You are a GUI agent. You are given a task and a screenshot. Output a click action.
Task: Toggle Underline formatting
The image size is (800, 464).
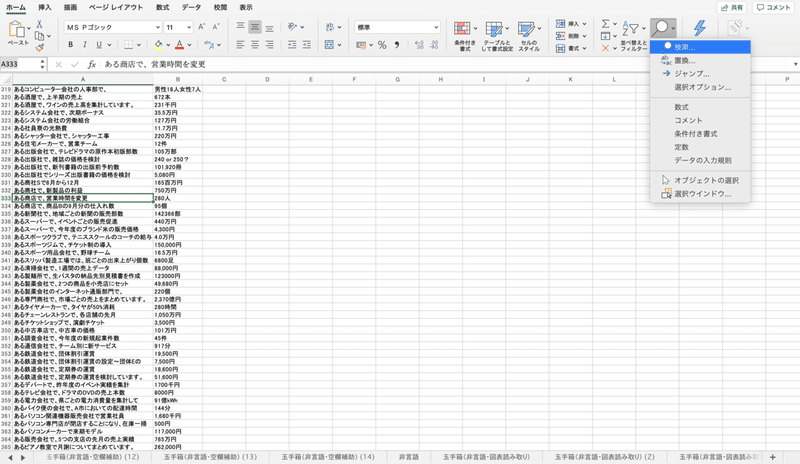[x=99, y=45]
